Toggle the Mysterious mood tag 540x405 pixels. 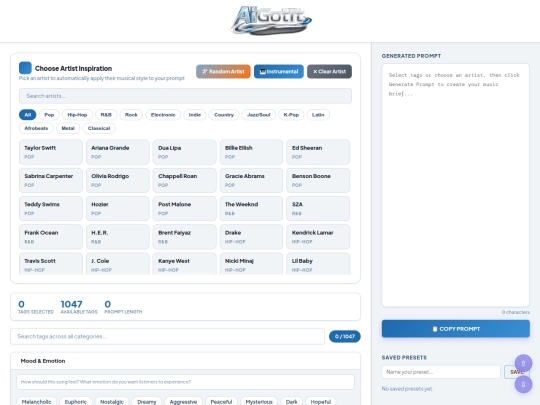[x=259, y=402]
